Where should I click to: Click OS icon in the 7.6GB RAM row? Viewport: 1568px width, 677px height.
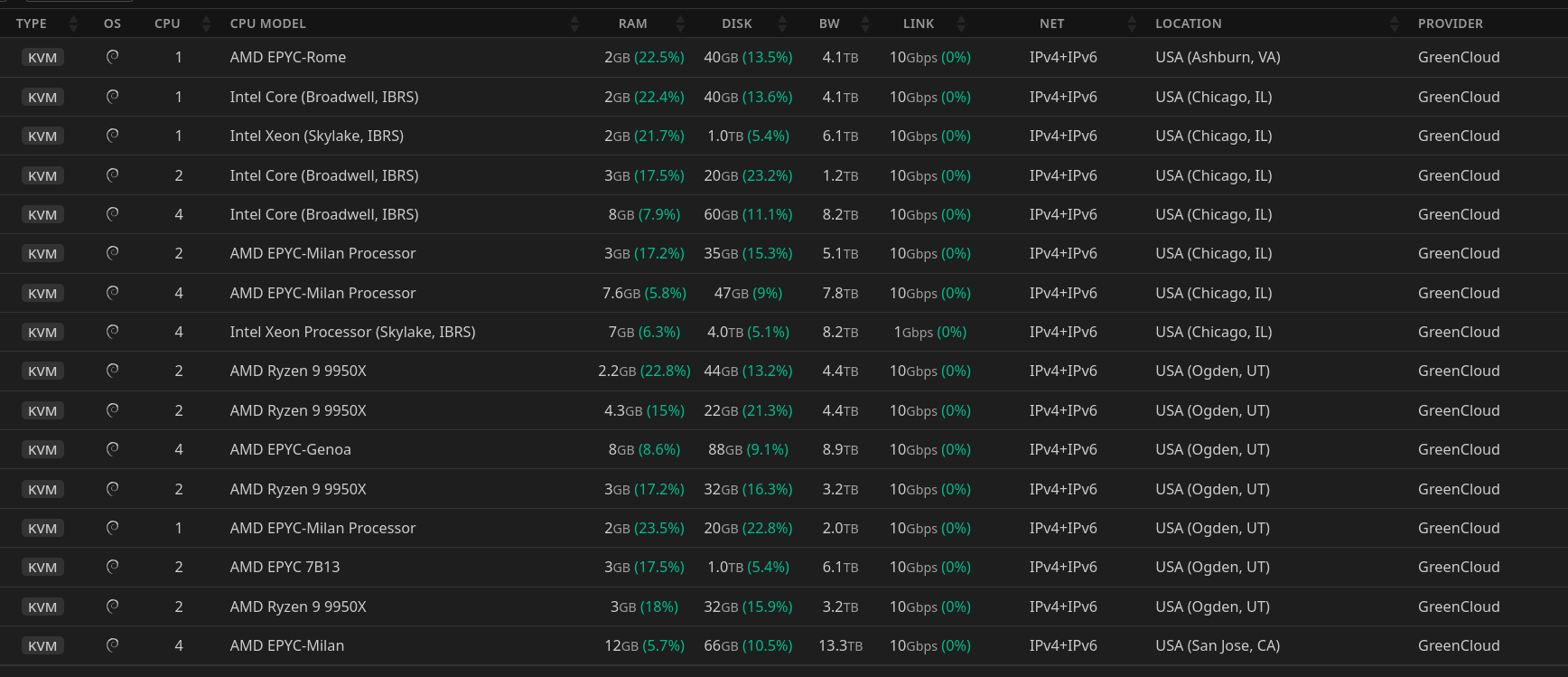[x=113, y=292]
